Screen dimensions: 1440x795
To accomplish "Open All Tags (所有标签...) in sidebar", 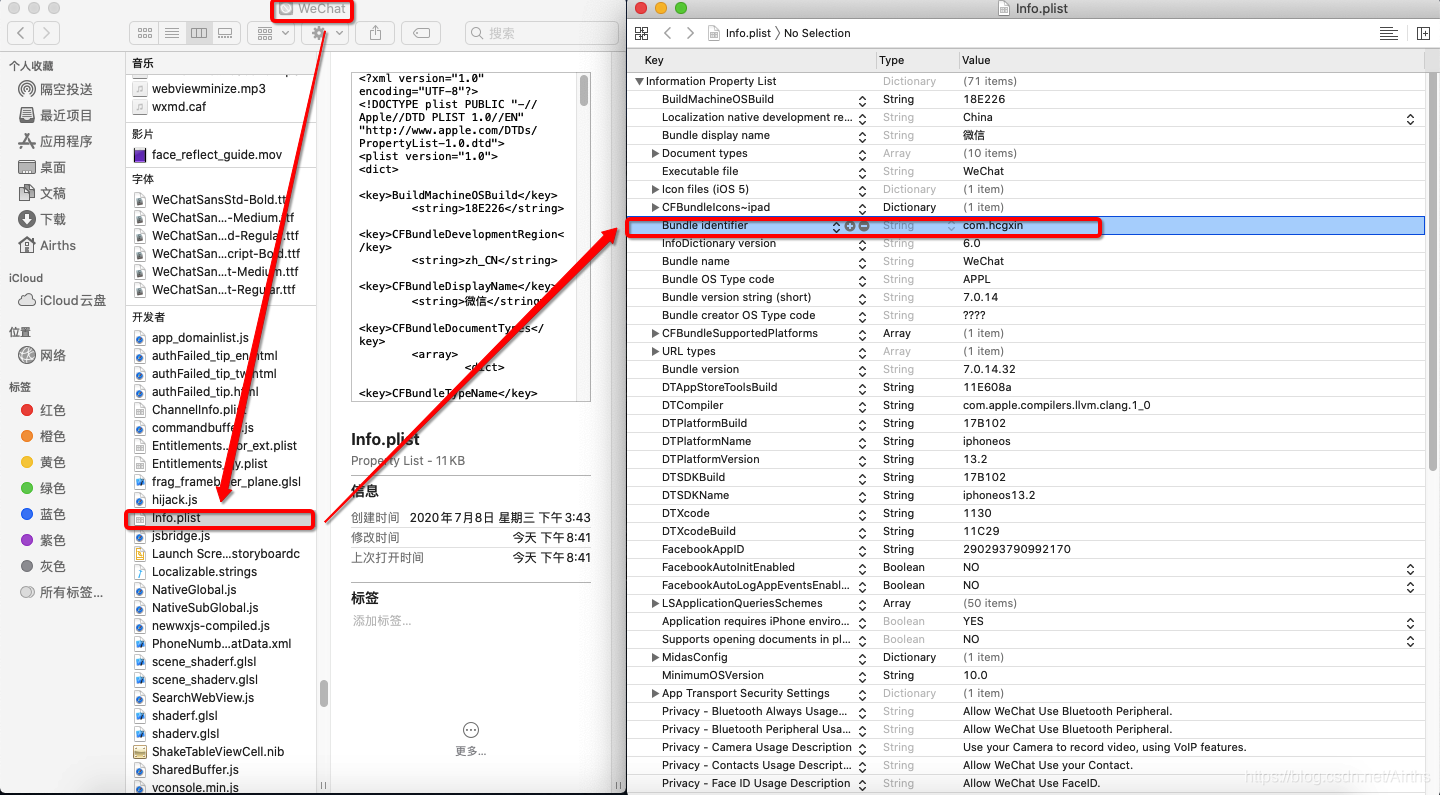I will point(63,592).
